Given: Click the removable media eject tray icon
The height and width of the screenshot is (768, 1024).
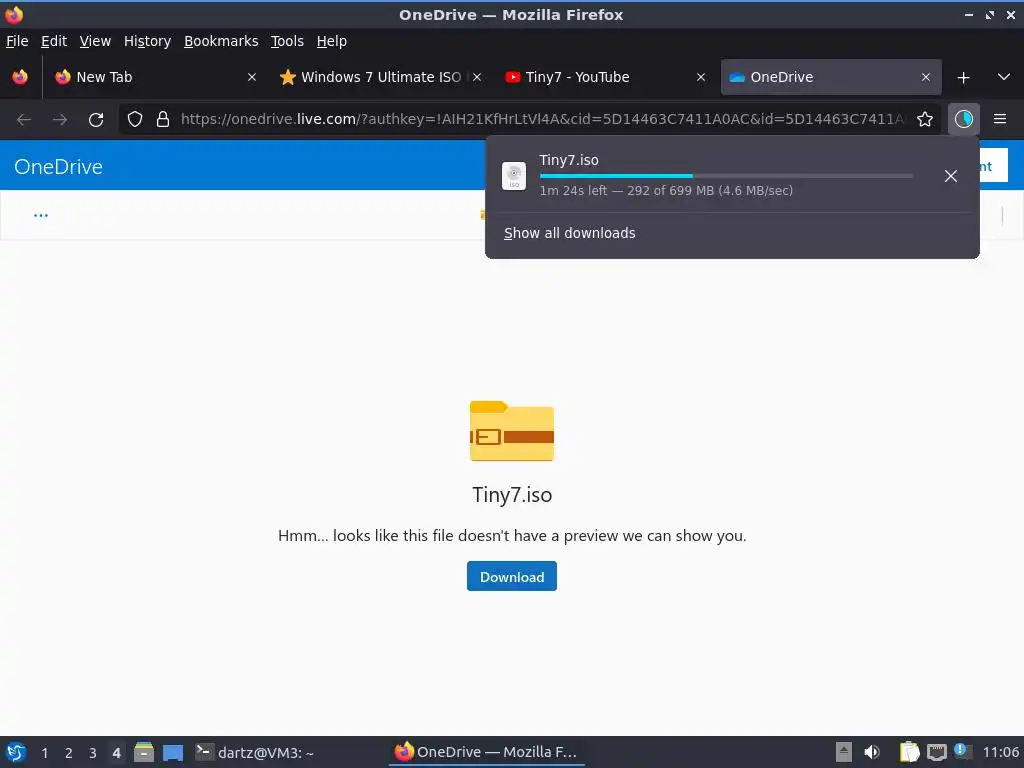Looking at the screenshot, I should click(844, 752).
